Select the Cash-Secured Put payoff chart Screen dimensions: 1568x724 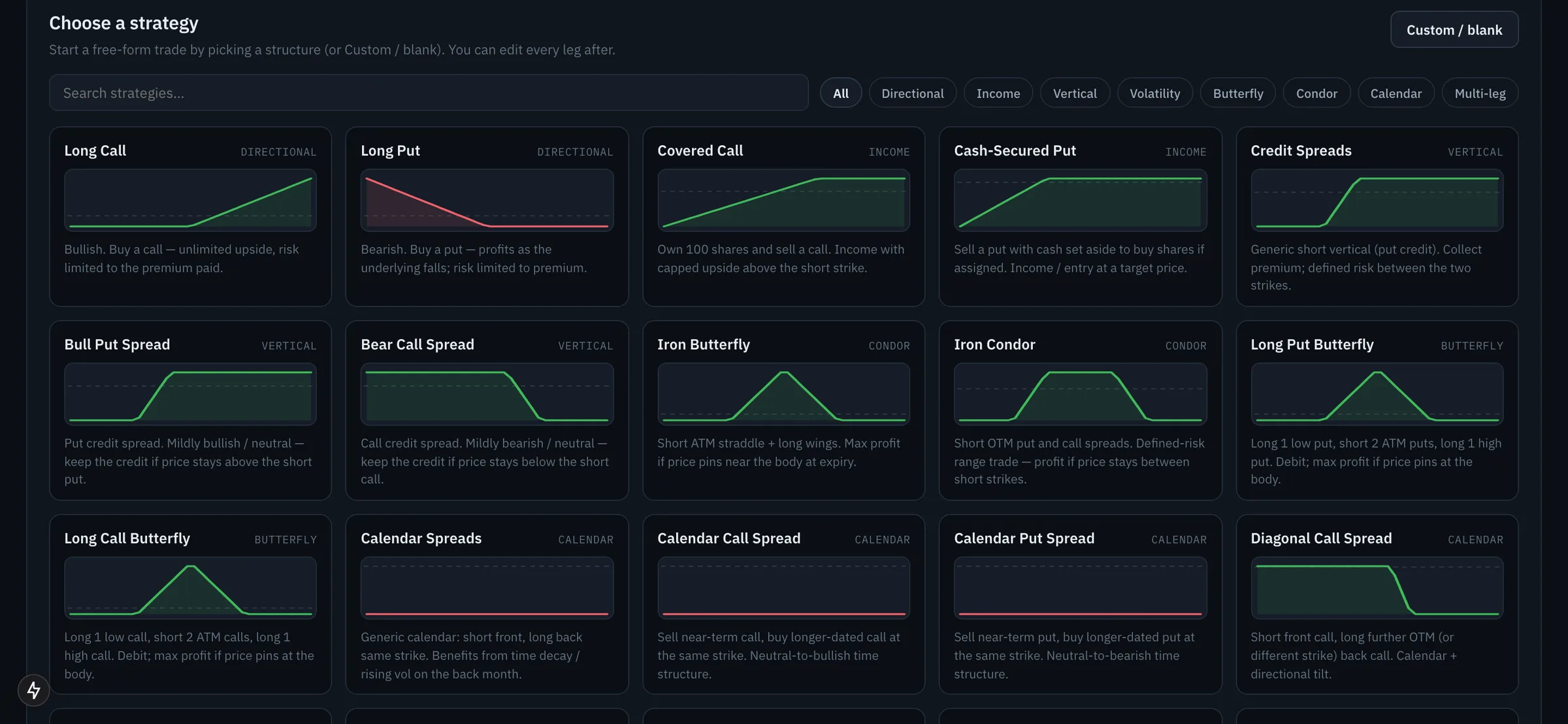coord(1080,200)
